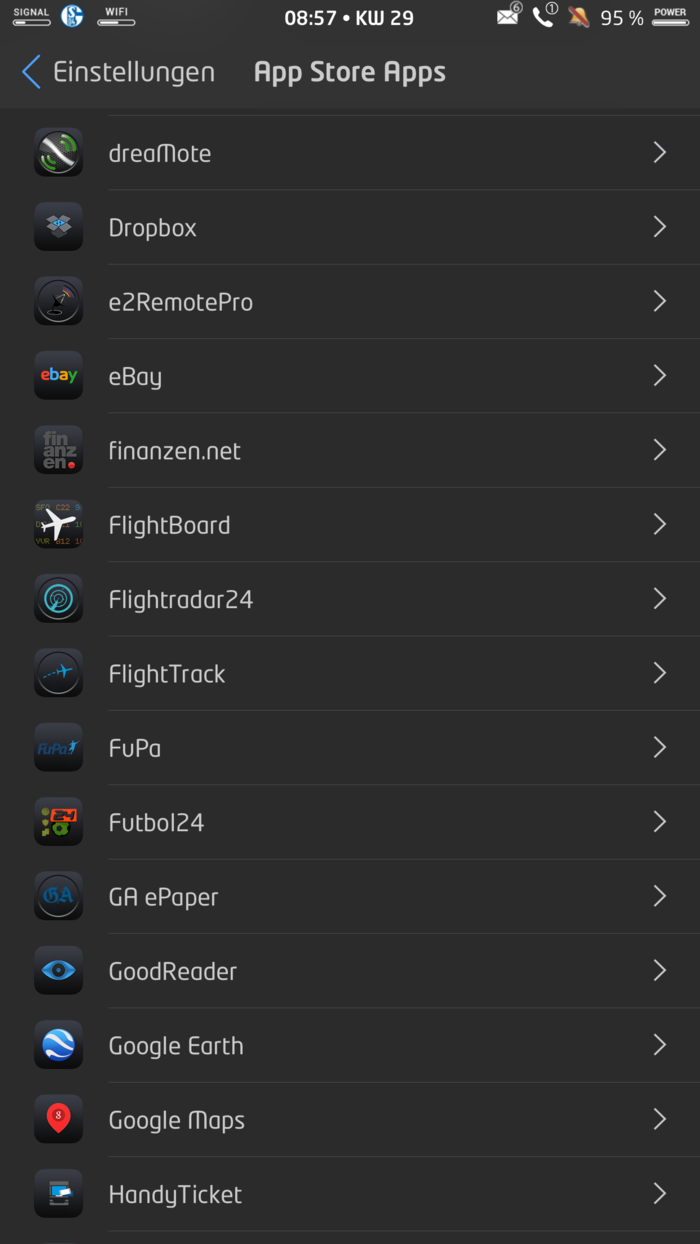Tap the App Store Apps title
This screenshot has height=1244, width=700.
coord(350,72)
